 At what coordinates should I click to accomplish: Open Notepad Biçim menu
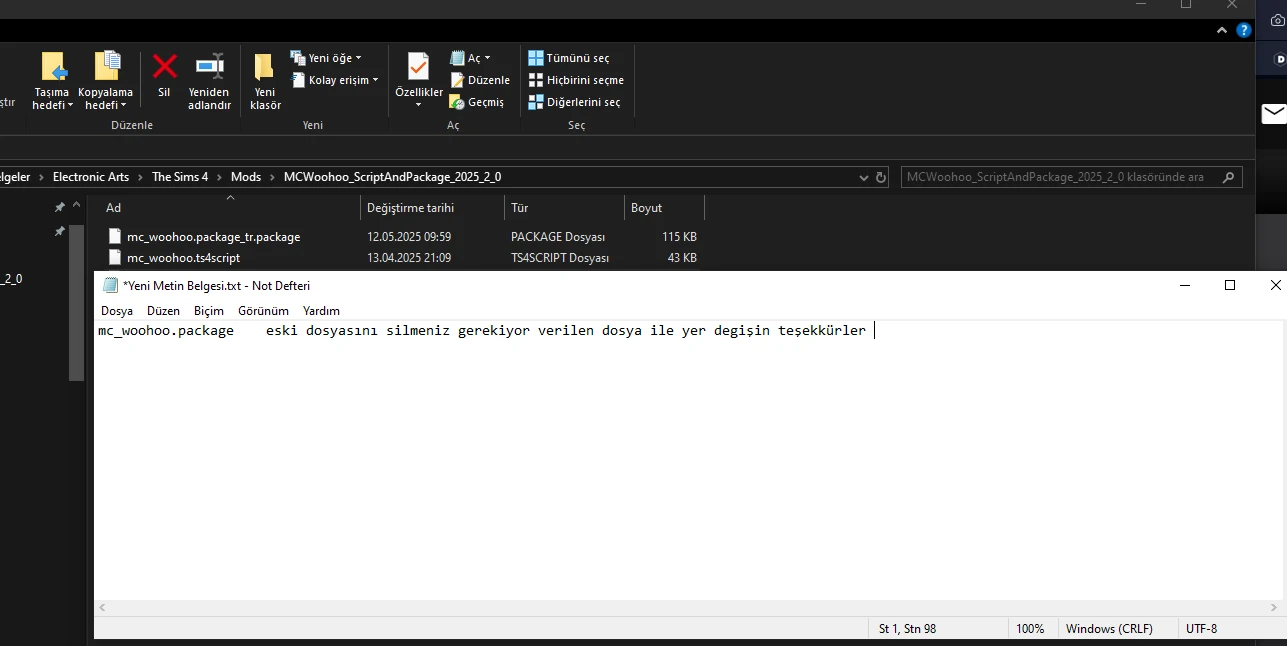click(x=209, y=311)
